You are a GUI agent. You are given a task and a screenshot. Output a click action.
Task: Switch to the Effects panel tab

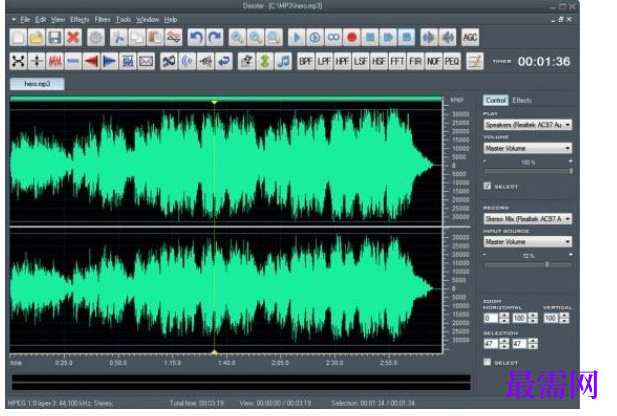tap(522, 100)
